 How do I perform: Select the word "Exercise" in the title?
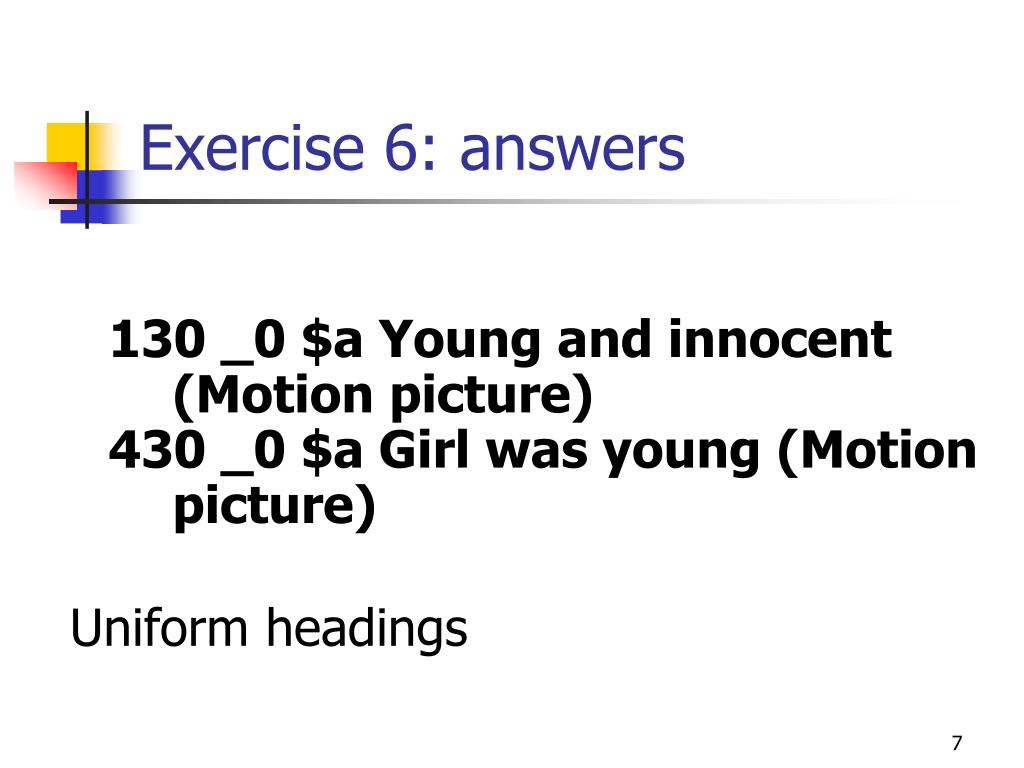[251, 149]
